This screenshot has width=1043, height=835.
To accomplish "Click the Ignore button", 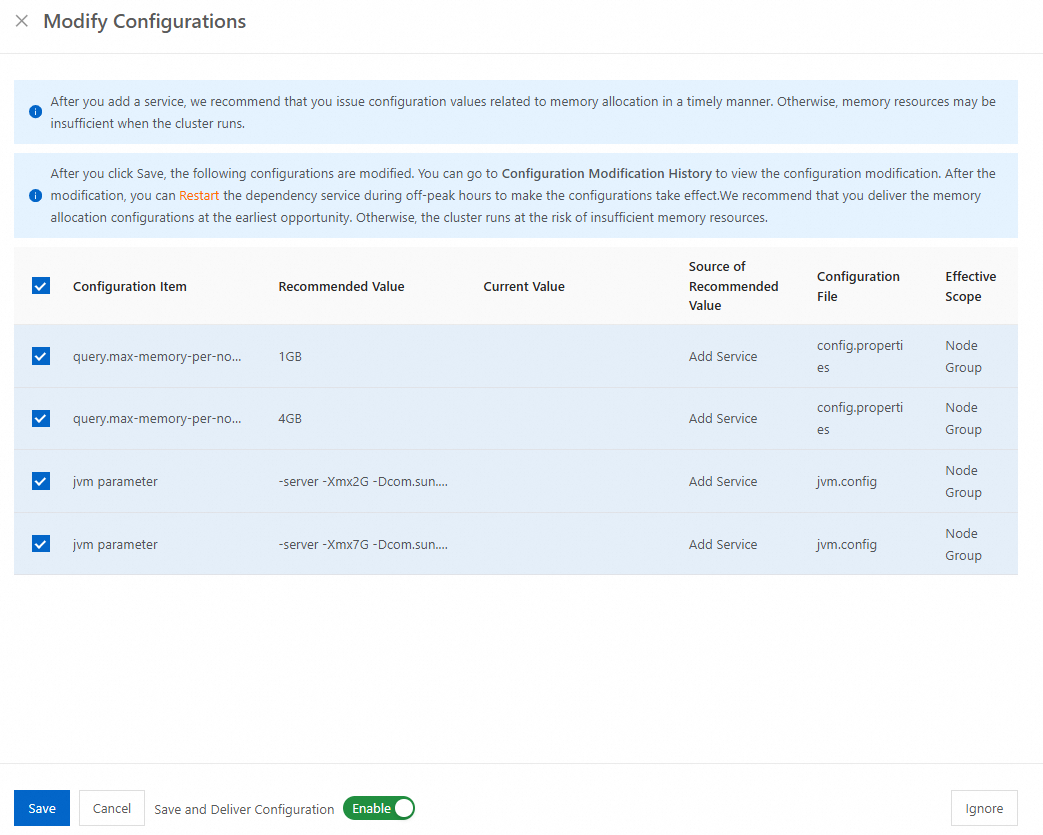I will coord(984,808).
